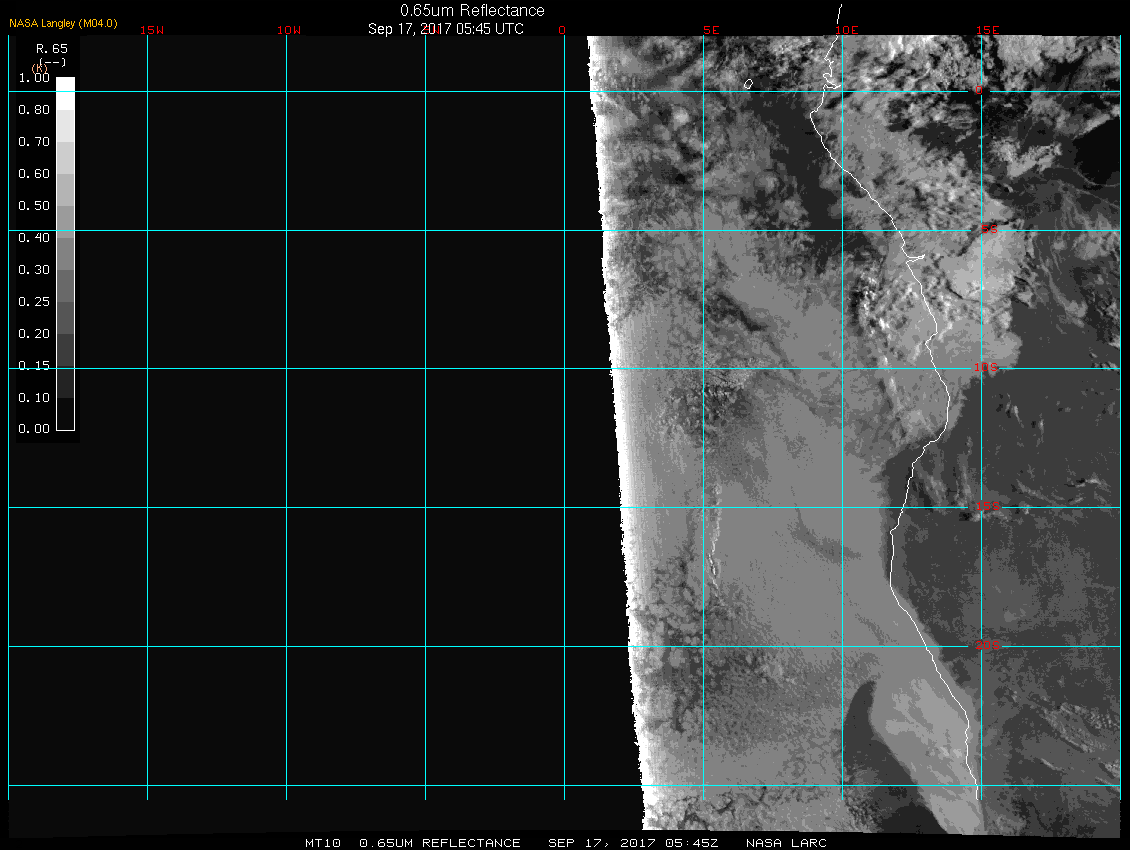This screenshot has height=850, width=1130.
Task: Click the 0.30 colorbar value
Action: [34, 270]
